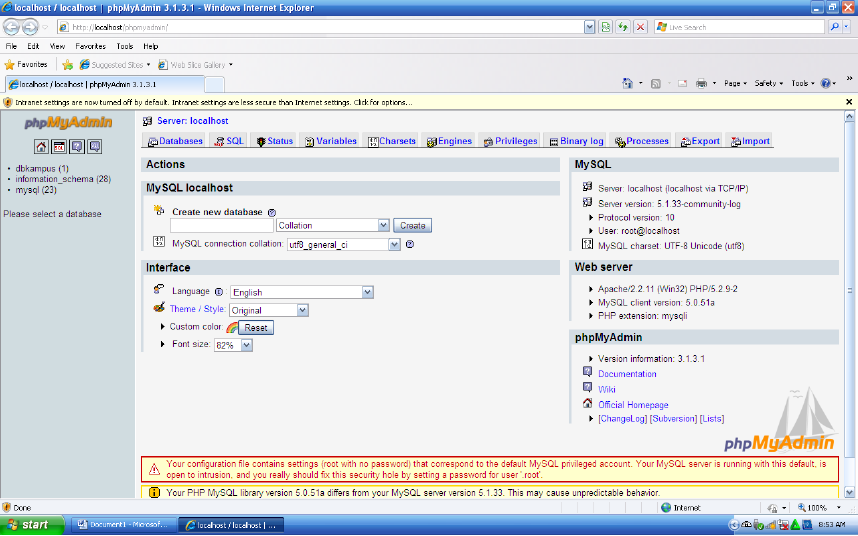
Task: Click the Refresh page icon
Action: pyautogui.click(x=623, y=26)
